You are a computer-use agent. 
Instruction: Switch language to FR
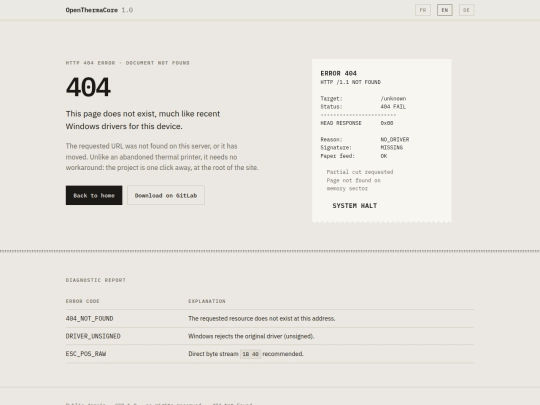pyautogui.click(x=423, y=10)
